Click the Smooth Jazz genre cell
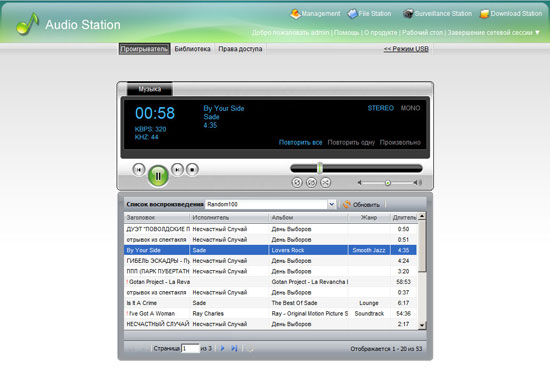The image size is (550, 372). [x=369, y=250]
